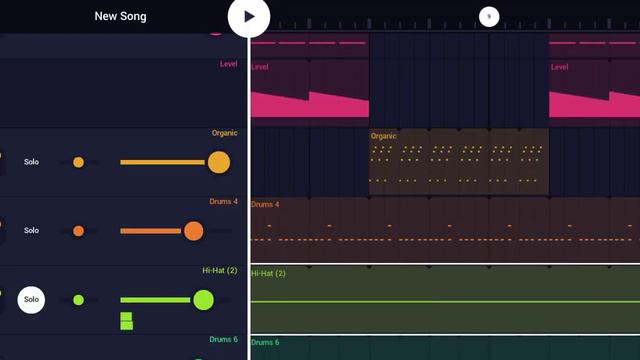Solo the Organic track
Viewport: 640px width, 360px height.
tap(31, 162)
